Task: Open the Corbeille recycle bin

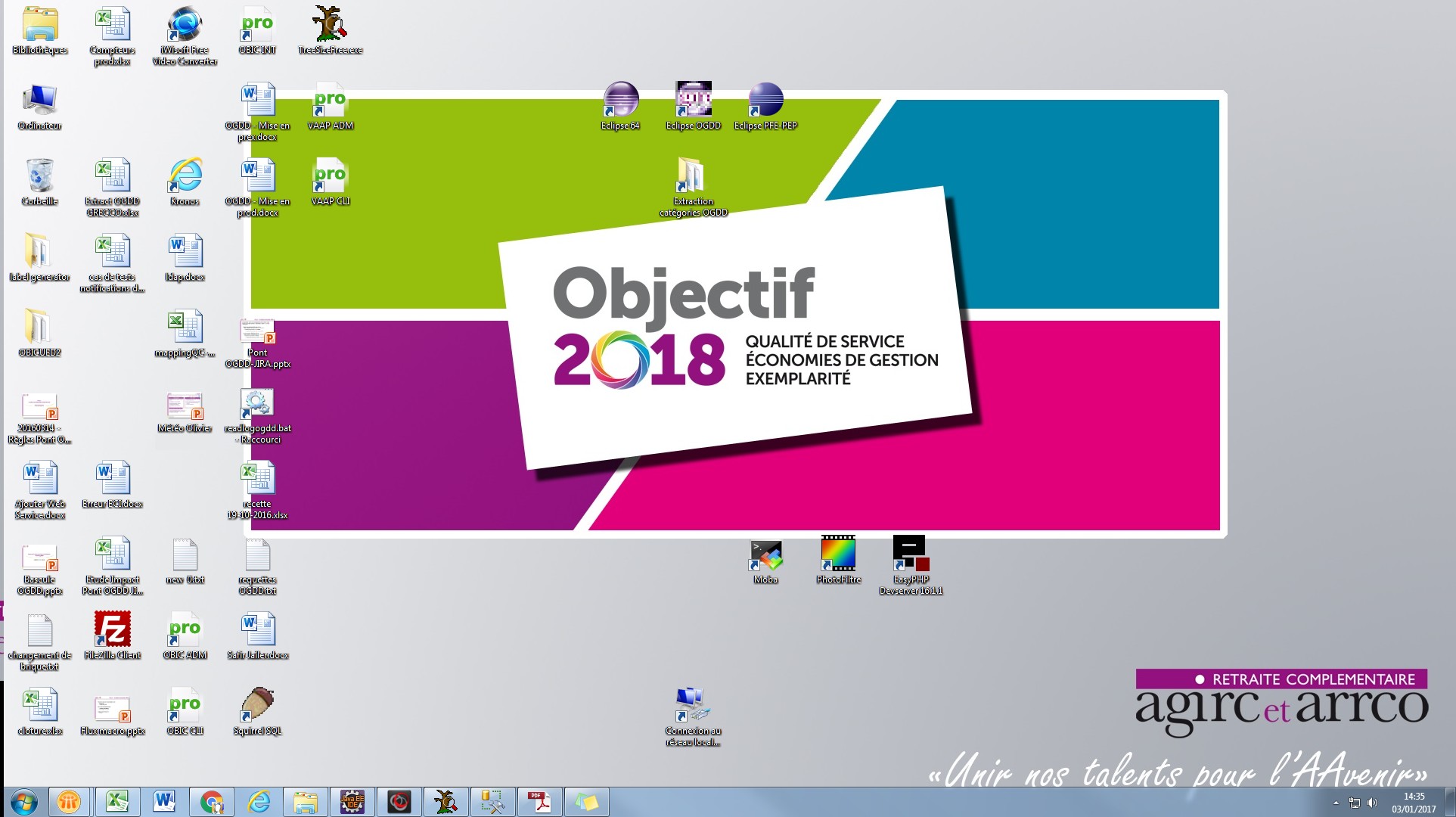Action: pos(40,182)
